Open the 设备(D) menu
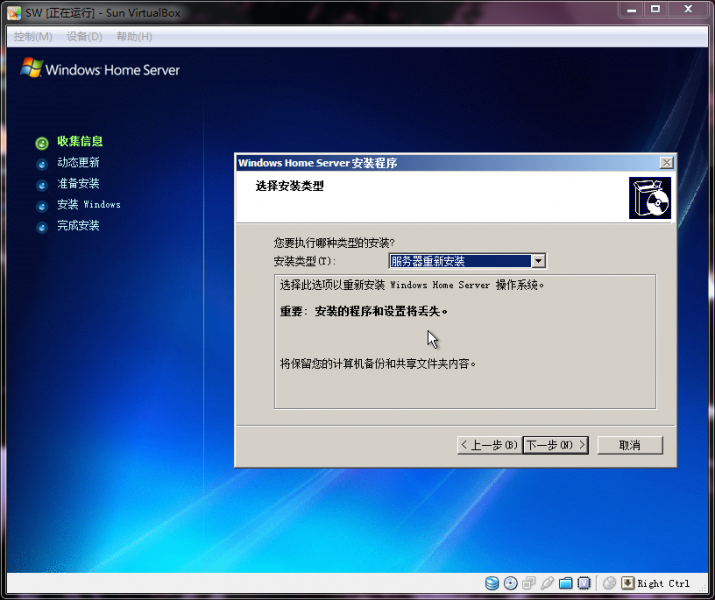 tap(84, 36)
